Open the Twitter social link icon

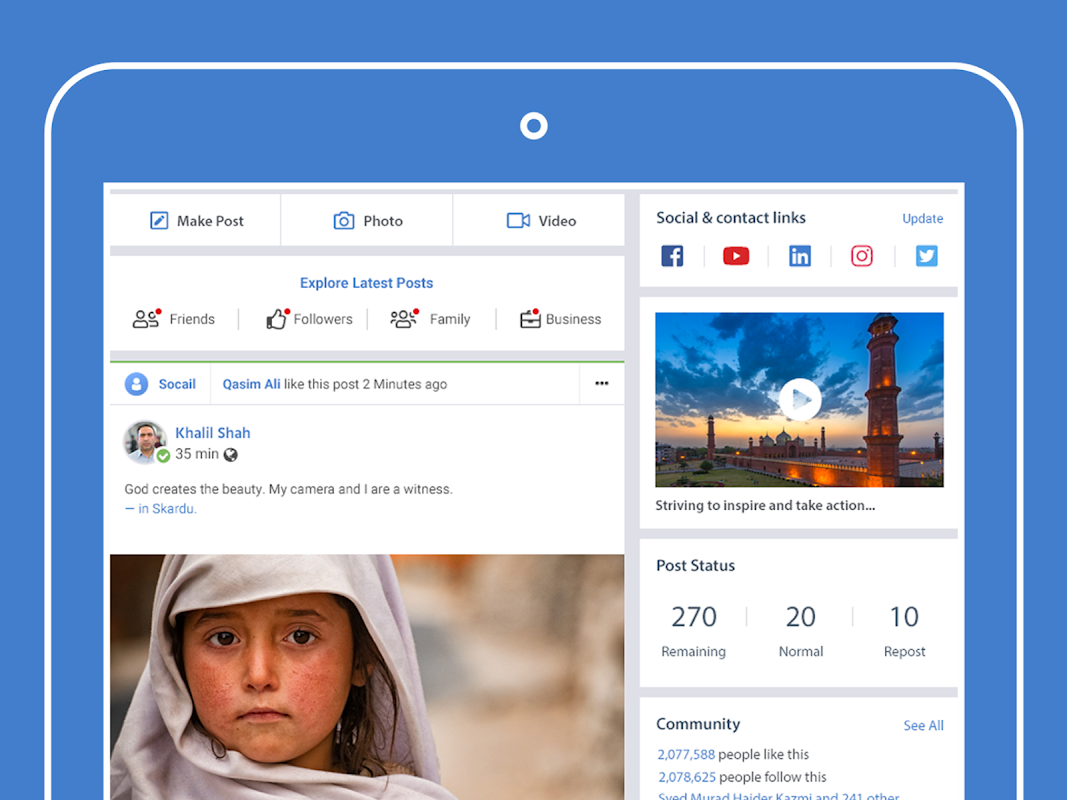point(926,256)
